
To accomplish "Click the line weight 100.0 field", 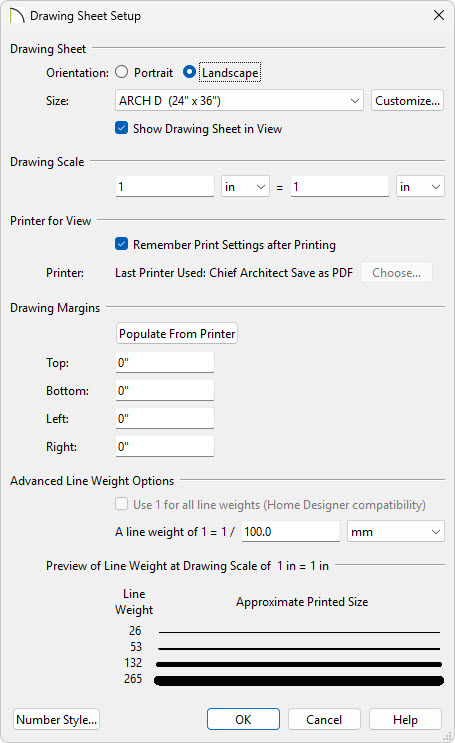I will (x=291, y=532).
